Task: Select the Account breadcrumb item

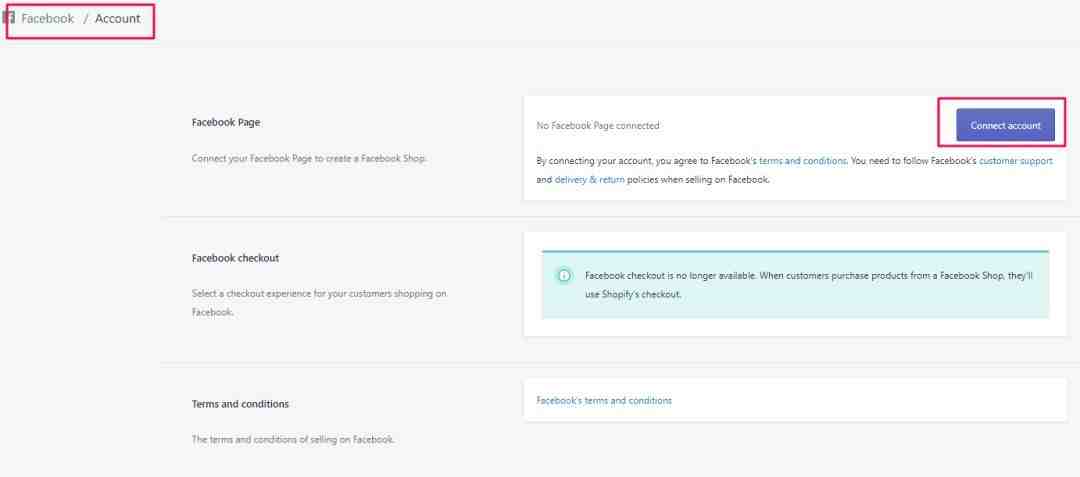Action: (x=118, y=19)
